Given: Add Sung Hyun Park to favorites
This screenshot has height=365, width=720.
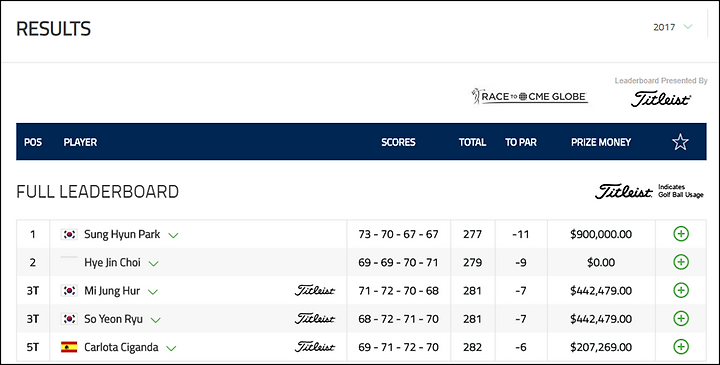Looking at the screenshot, I should click(x=681, y=234).
